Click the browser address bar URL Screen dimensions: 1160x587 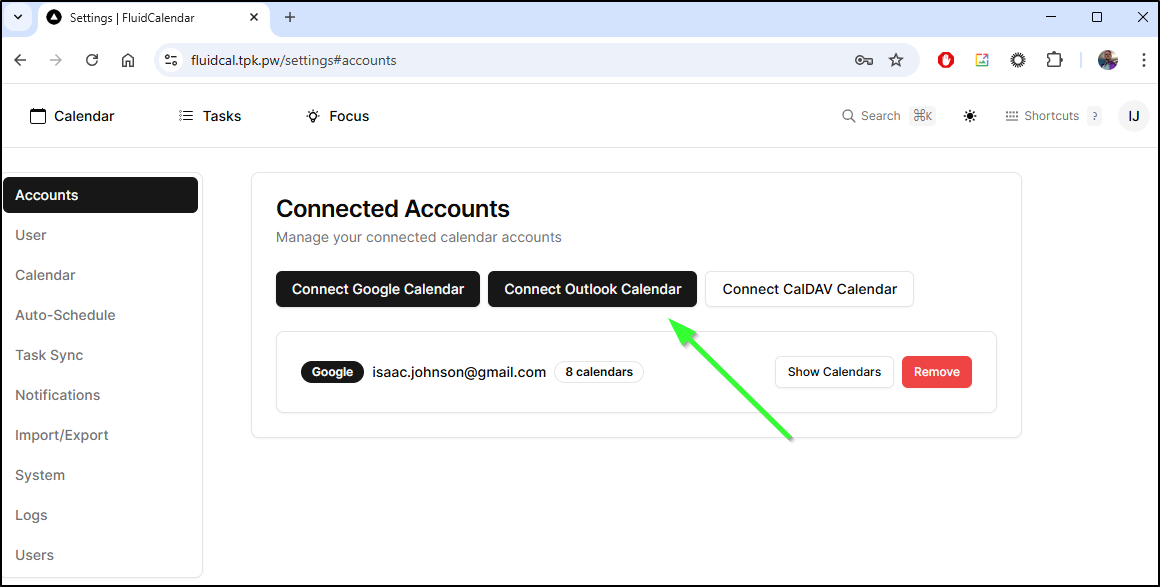(x=294, y=60)
